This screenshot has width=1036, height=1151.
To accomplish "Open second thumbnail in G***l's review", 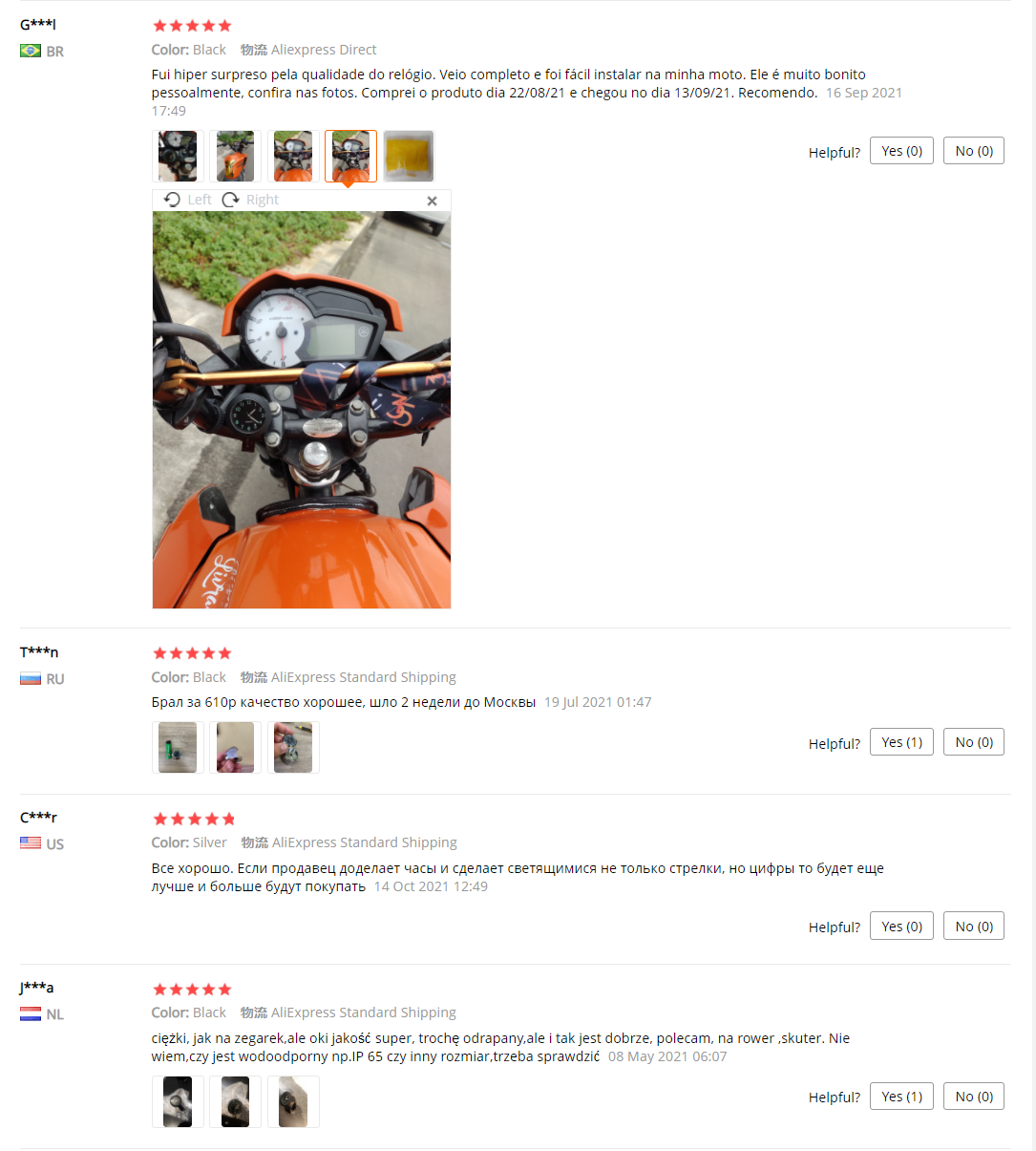I will pyautogui.click(x=235, y=156).
